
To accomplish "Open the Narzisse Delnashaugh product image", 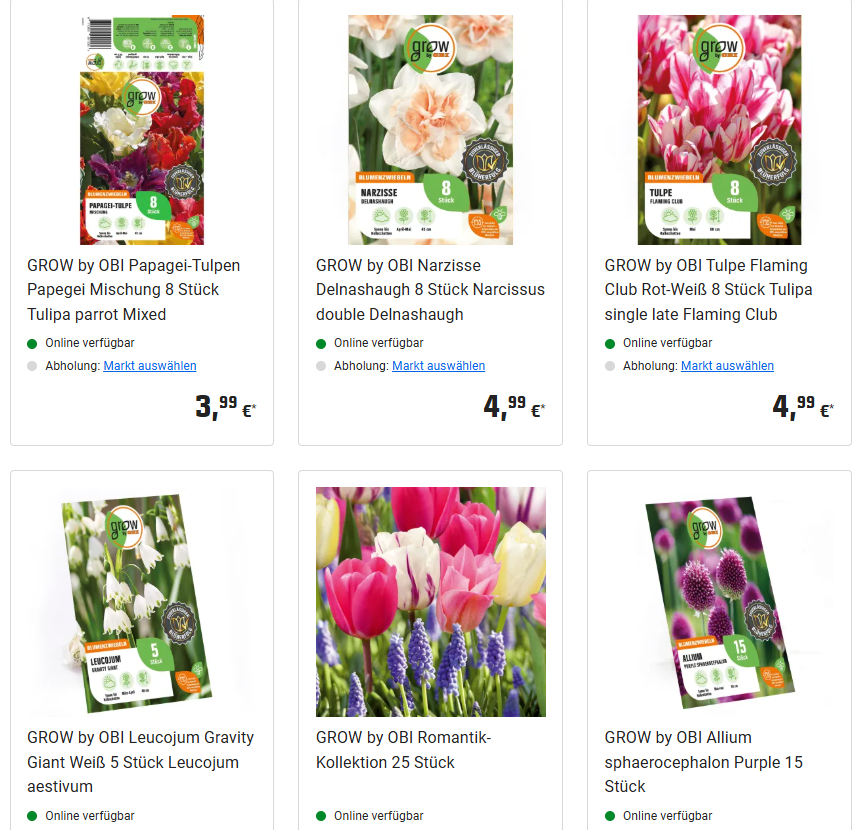I will click(x=430, y=130).
